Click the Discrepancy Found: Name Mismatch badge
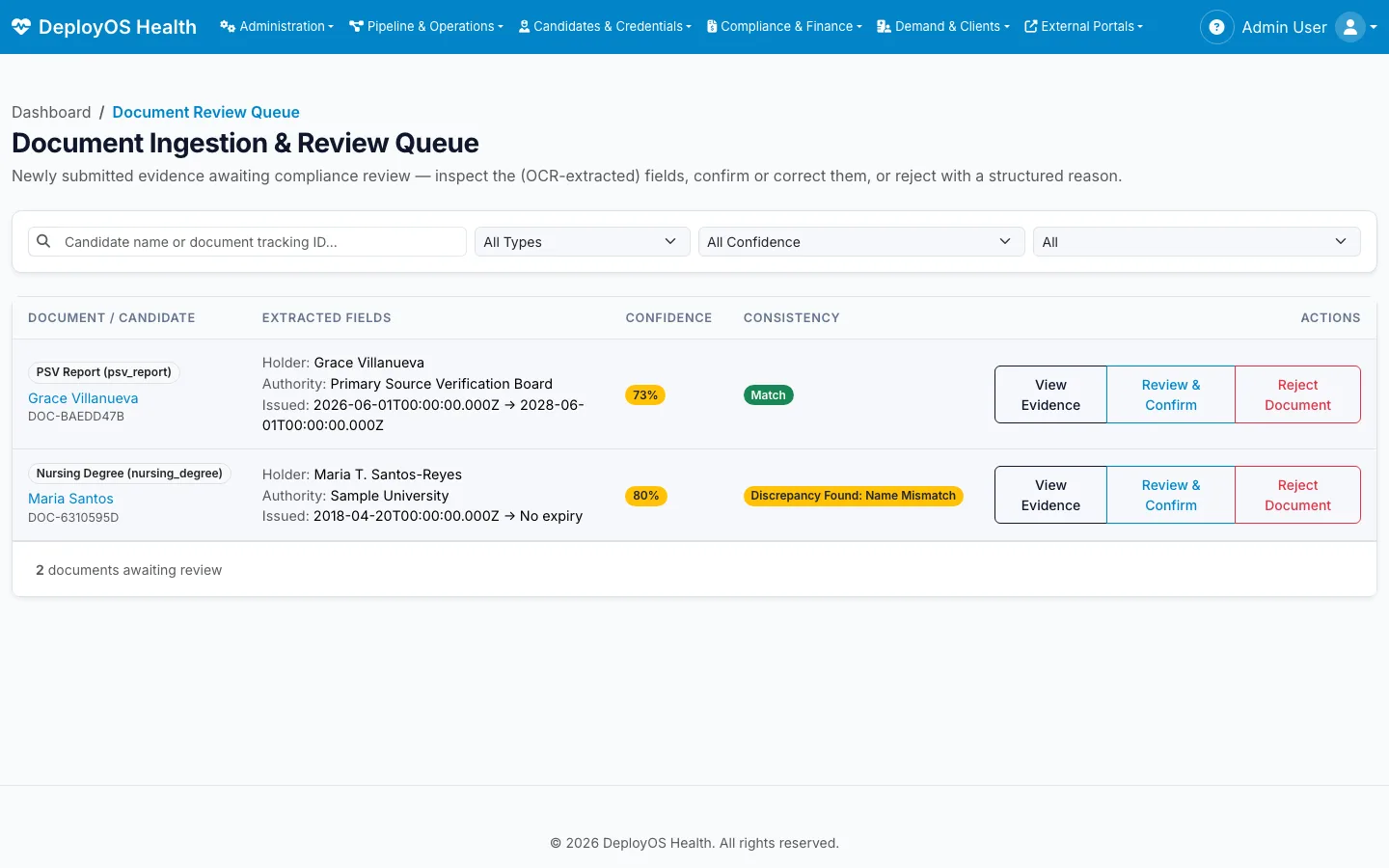The height and width of the screenshot is (868, 1389). pos(853,496)
